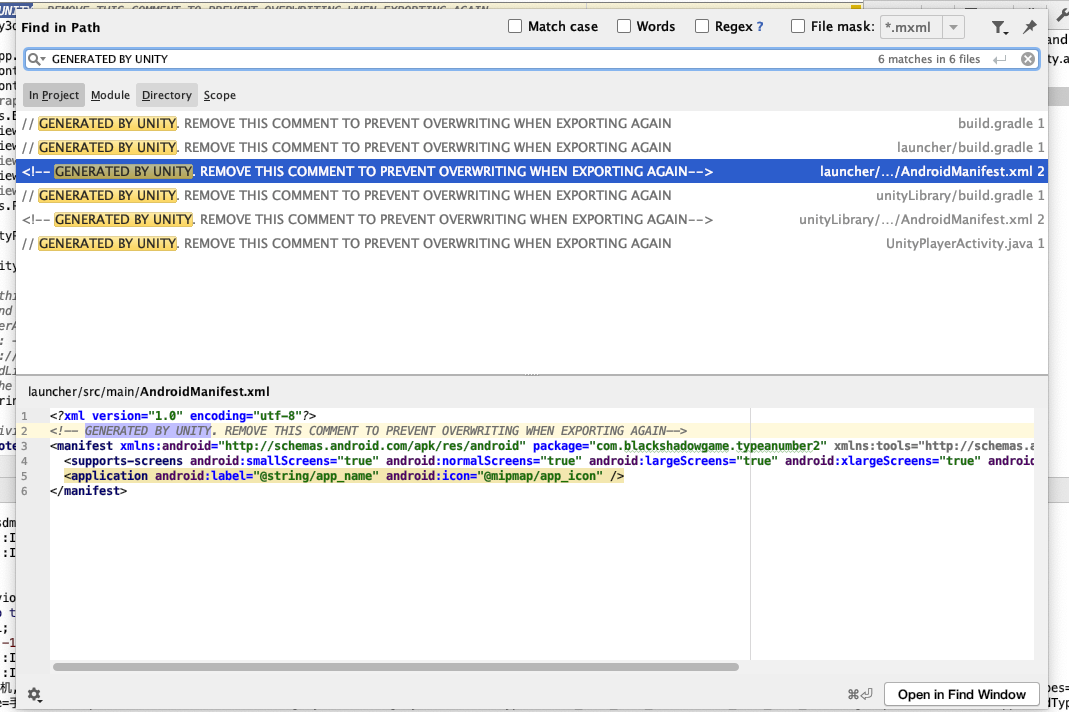Viewport: 1069px width, 712px height.
Task: Pin the Find in Path dialog
Action: [1029, 27]
